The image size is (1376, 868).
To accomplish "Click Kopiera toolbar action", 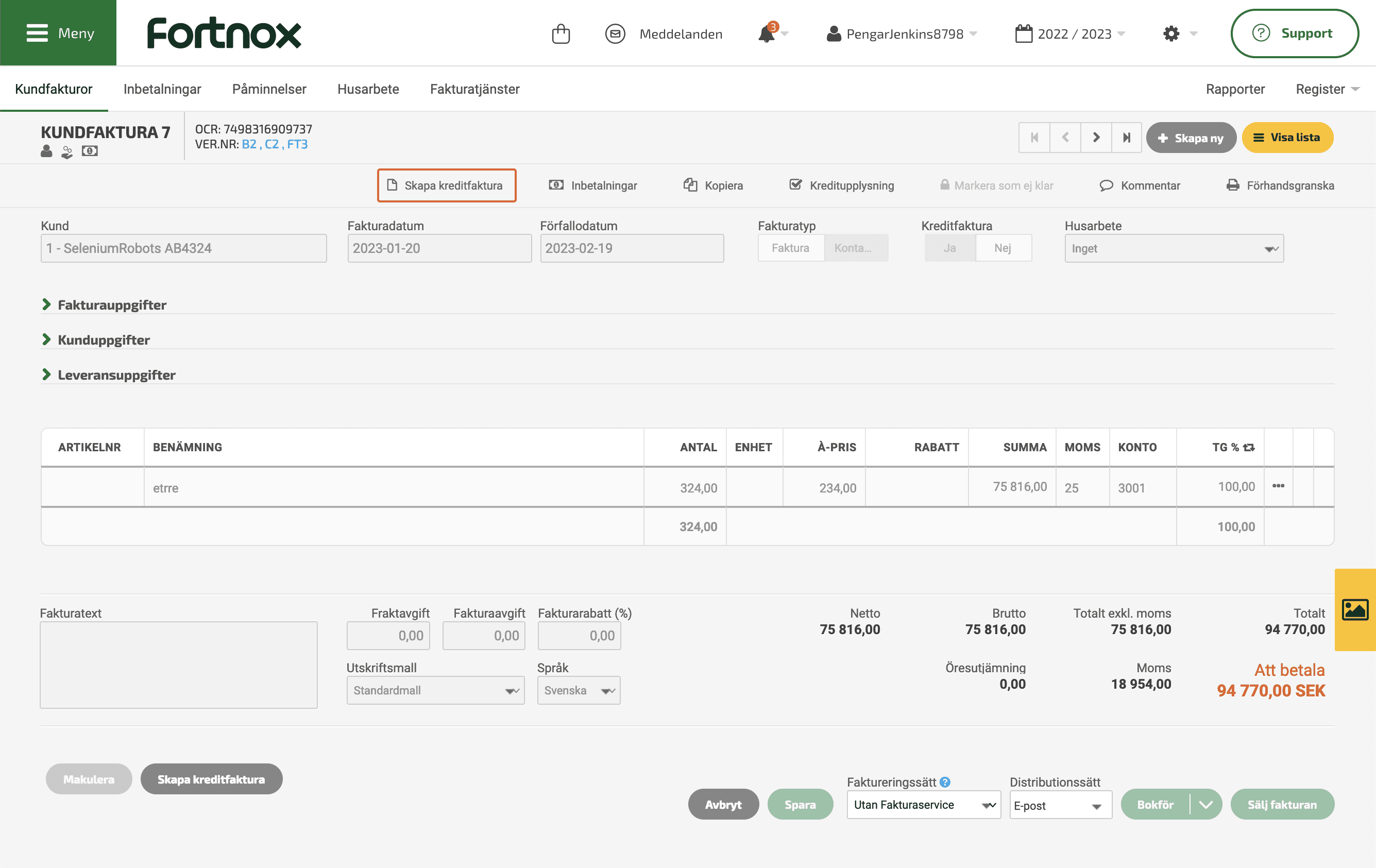I will [x=713, y=185].
